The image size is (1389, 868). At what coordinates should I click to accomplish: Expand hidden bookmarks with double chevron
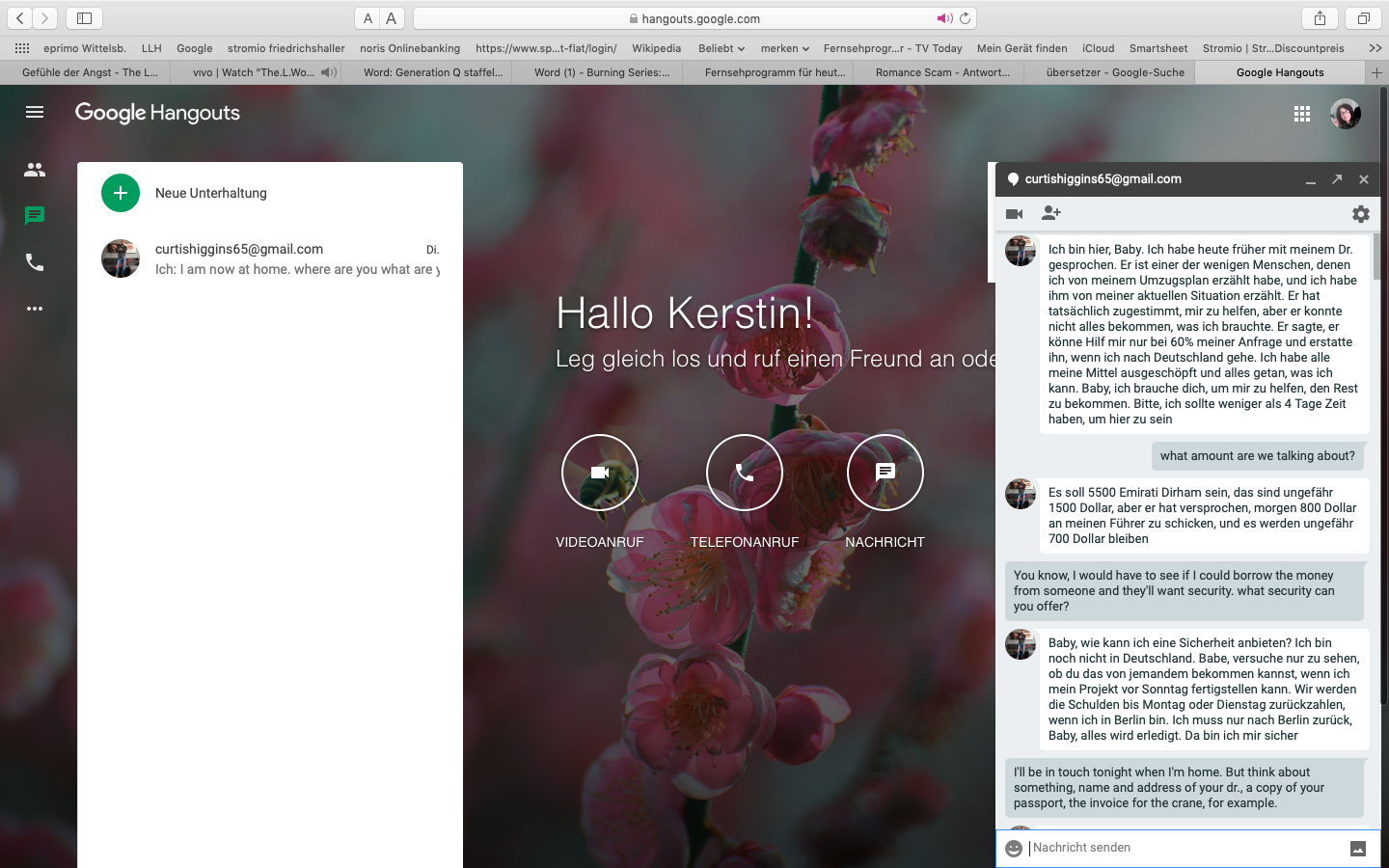point(1375,48)
